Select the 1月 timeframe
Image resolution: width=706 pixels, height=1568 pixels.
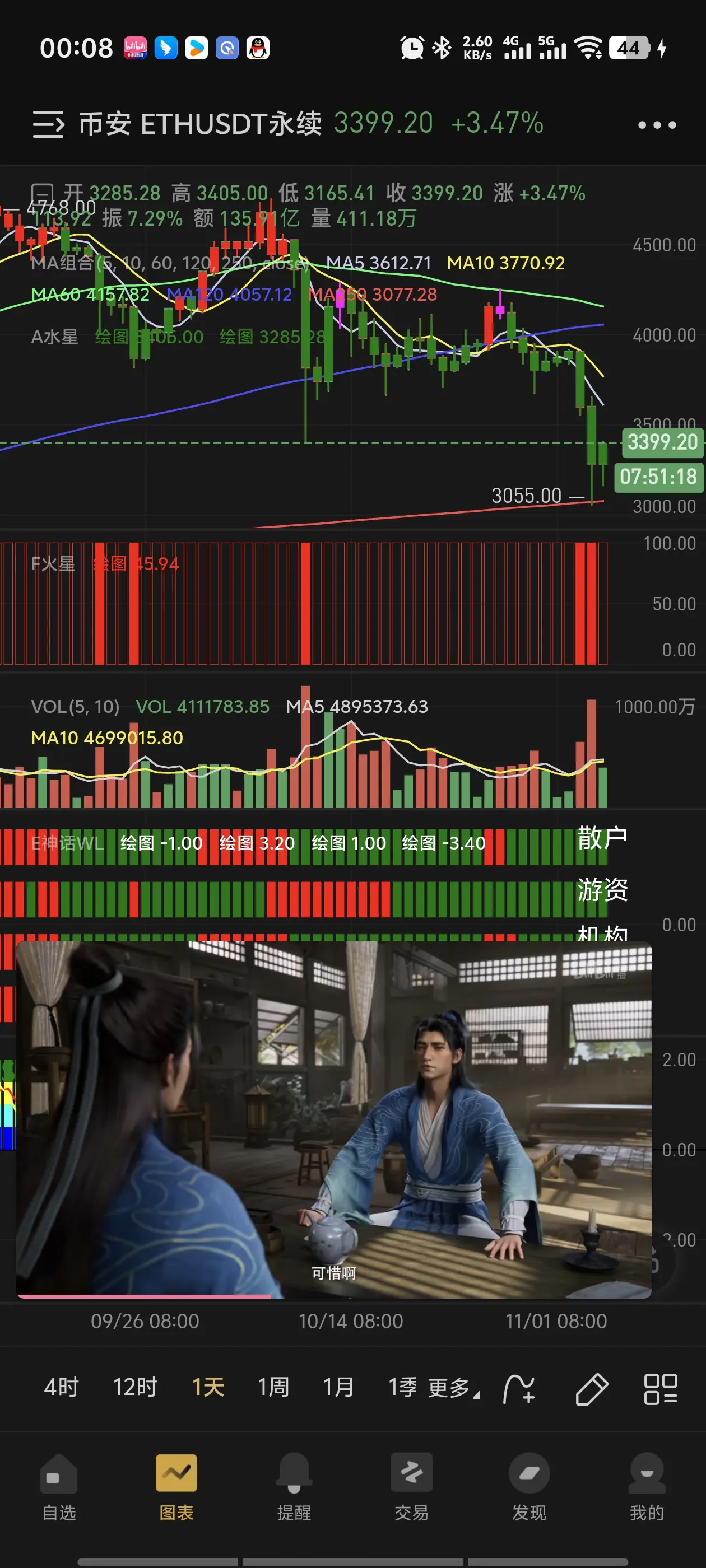(338, 1387)
